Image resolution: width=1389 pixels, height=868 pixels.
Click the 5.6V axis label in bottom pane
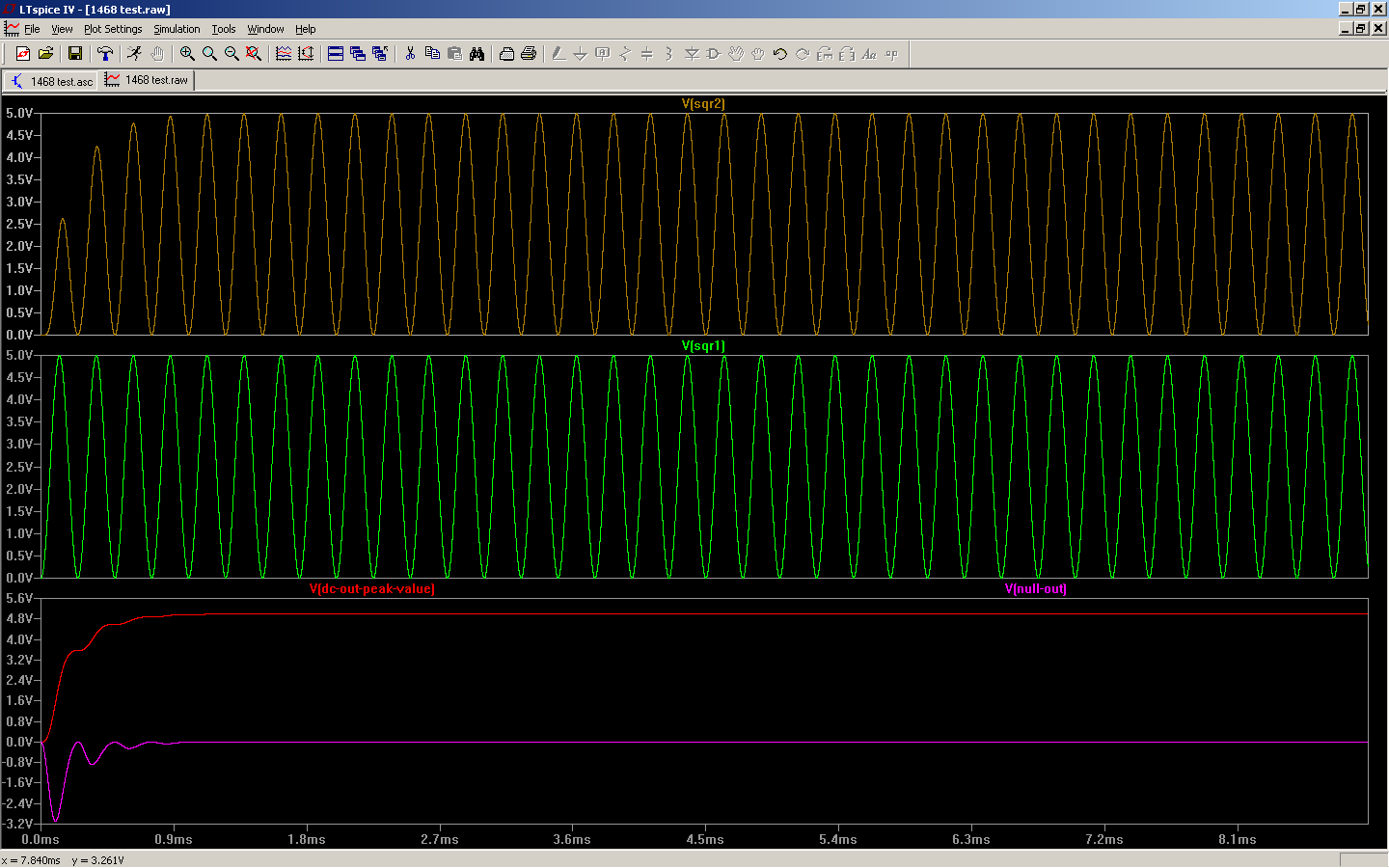click(19, 598)
